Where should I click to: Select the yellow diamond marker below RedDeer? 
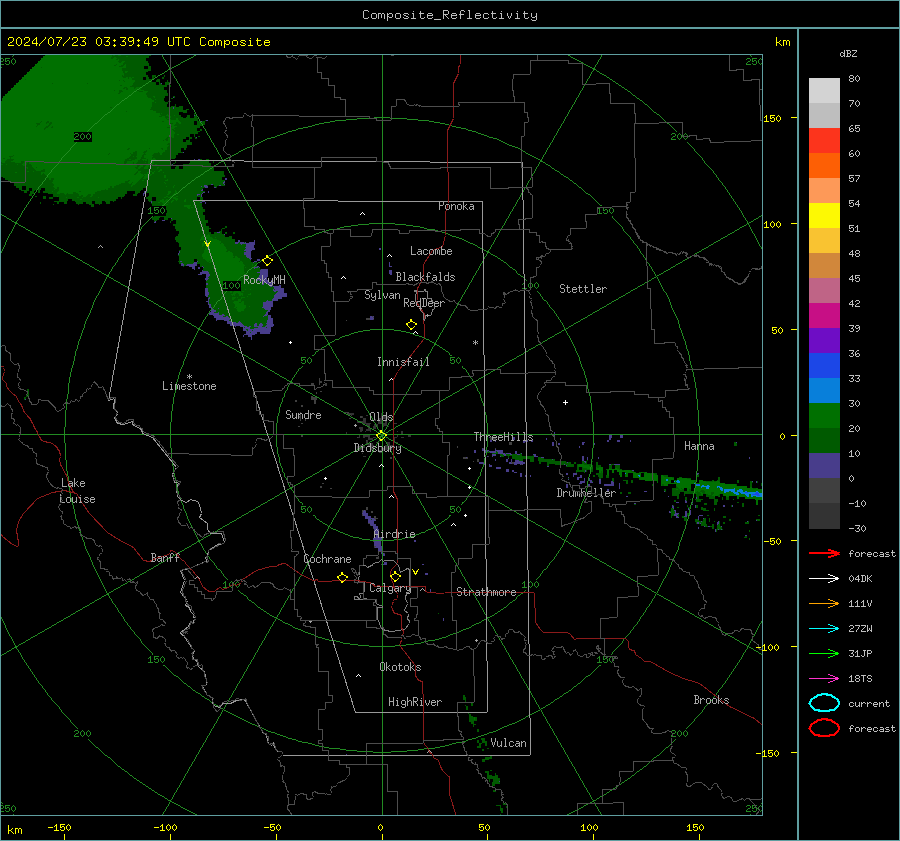412,325
